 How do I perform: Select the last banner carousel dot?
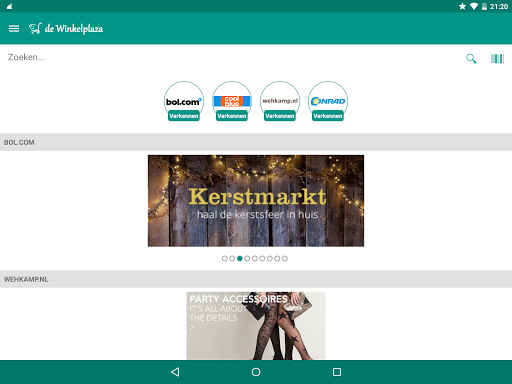click(285, 258)
